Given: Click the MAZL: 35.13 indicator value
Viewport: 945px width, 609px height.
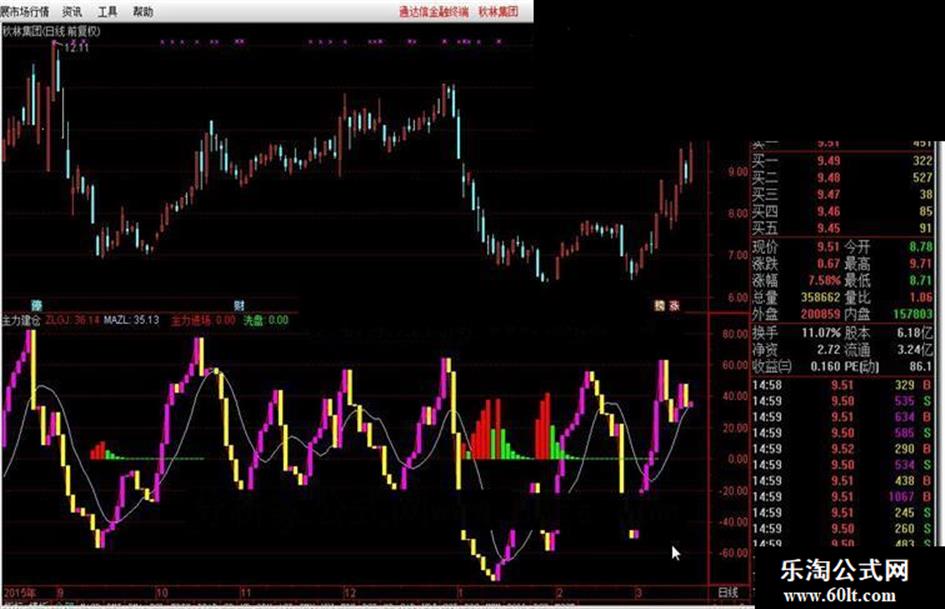Looking at the screenshot, I should pos(131,320).
